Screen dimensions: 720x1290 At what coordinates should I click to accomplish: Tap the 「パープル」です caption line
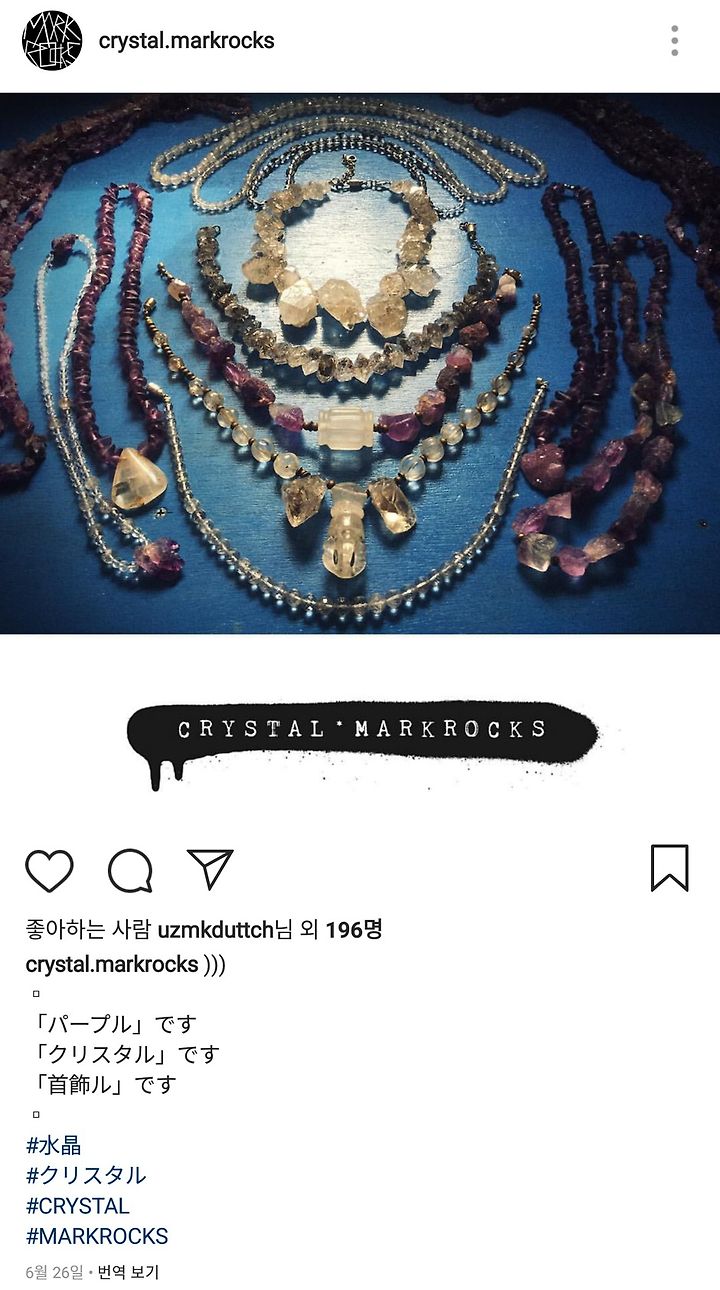coord(111,1024)
